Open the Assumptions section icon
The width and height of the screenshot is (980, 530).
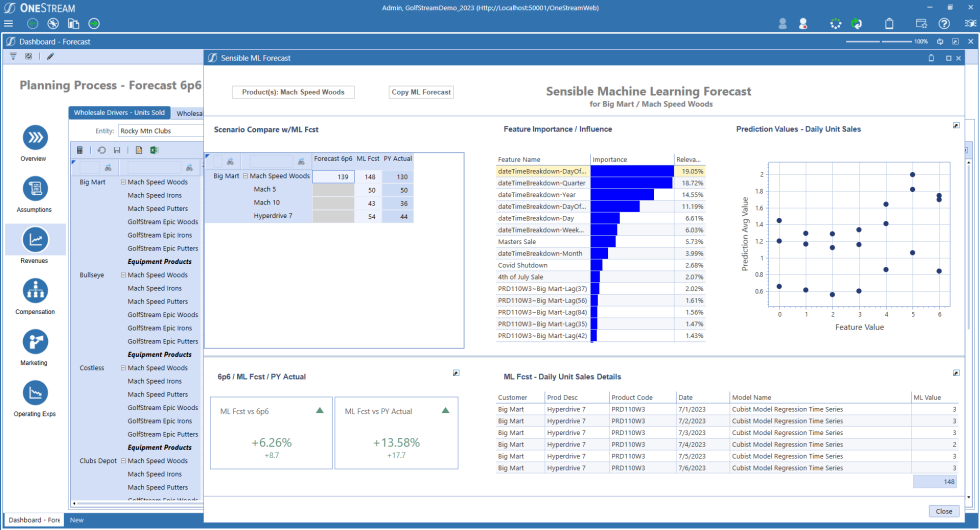click(35, 189)
